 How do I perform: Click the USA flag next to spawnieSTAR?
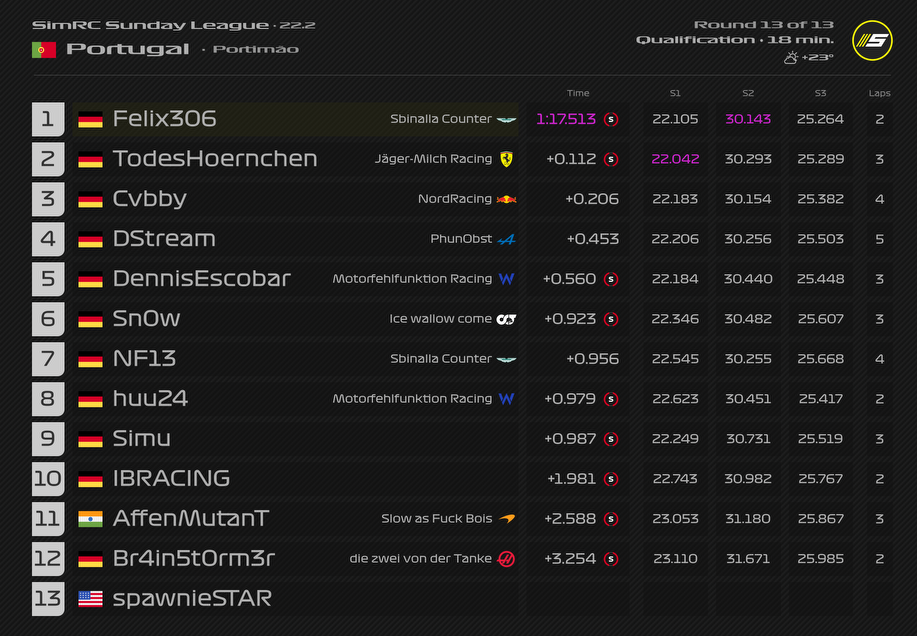coord(90,599)
